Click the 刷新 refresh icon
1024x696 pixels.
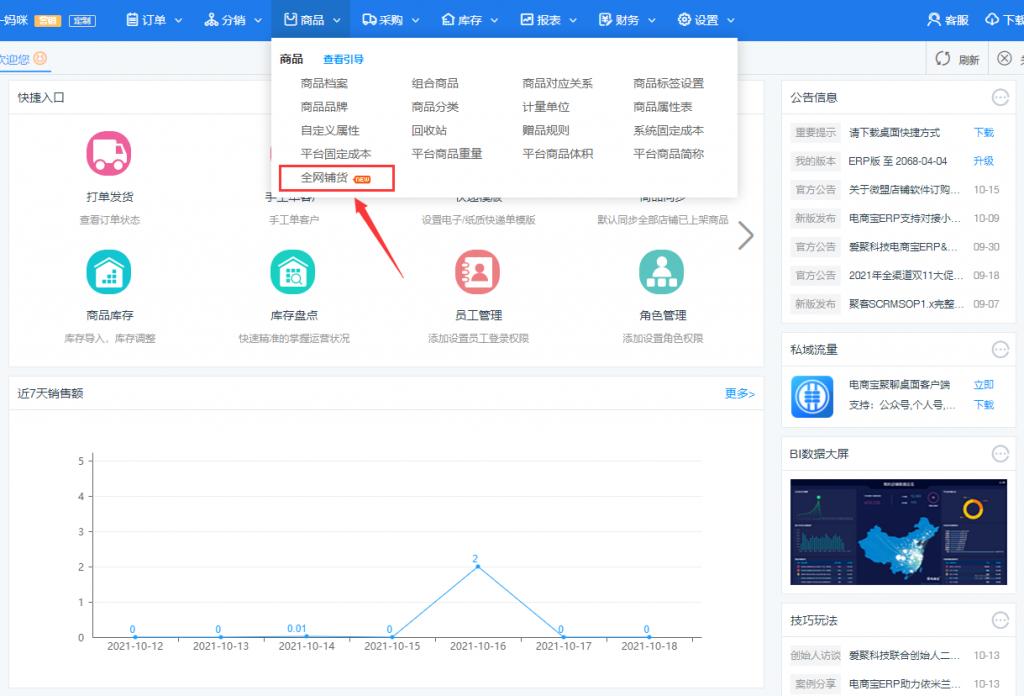click(957, 58)
